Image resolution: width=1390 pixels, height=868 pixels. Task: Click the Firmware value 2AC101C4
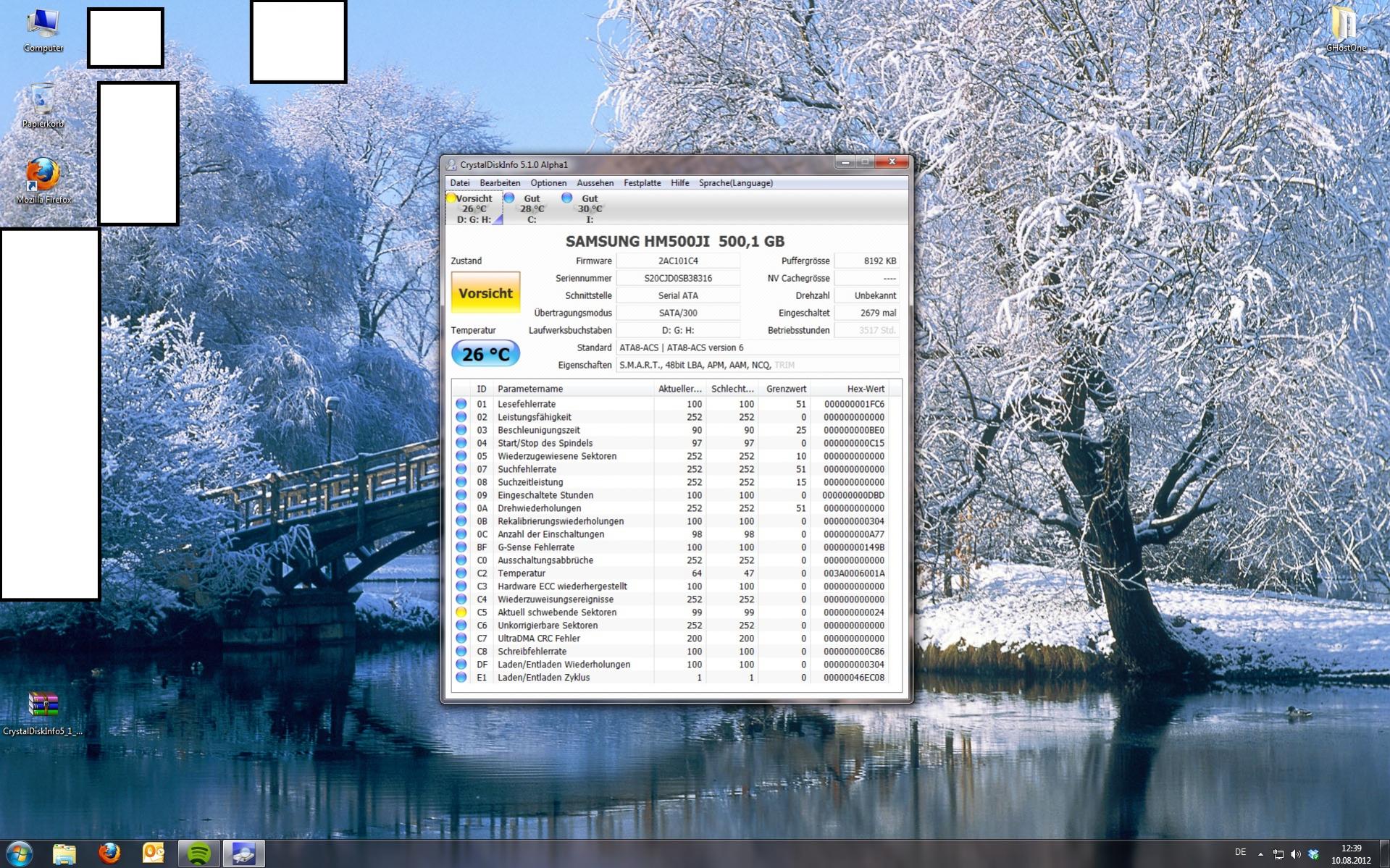(x=678, y=261)
